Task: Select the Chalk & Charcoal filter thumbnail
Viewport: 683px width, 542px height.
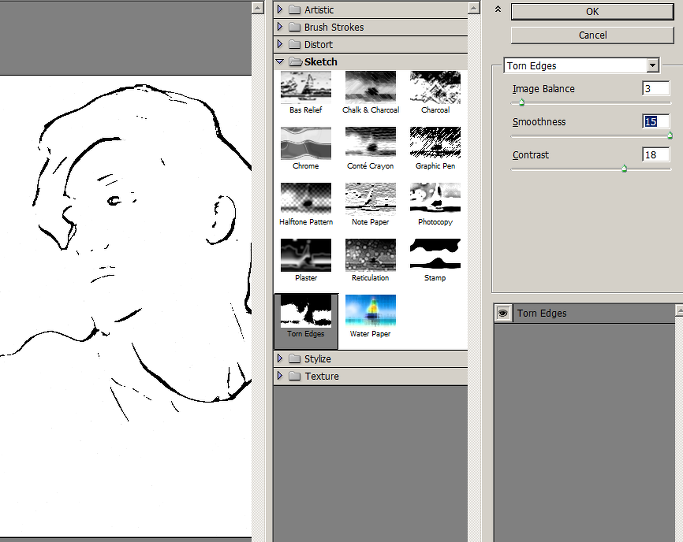Action: [370, 88]
